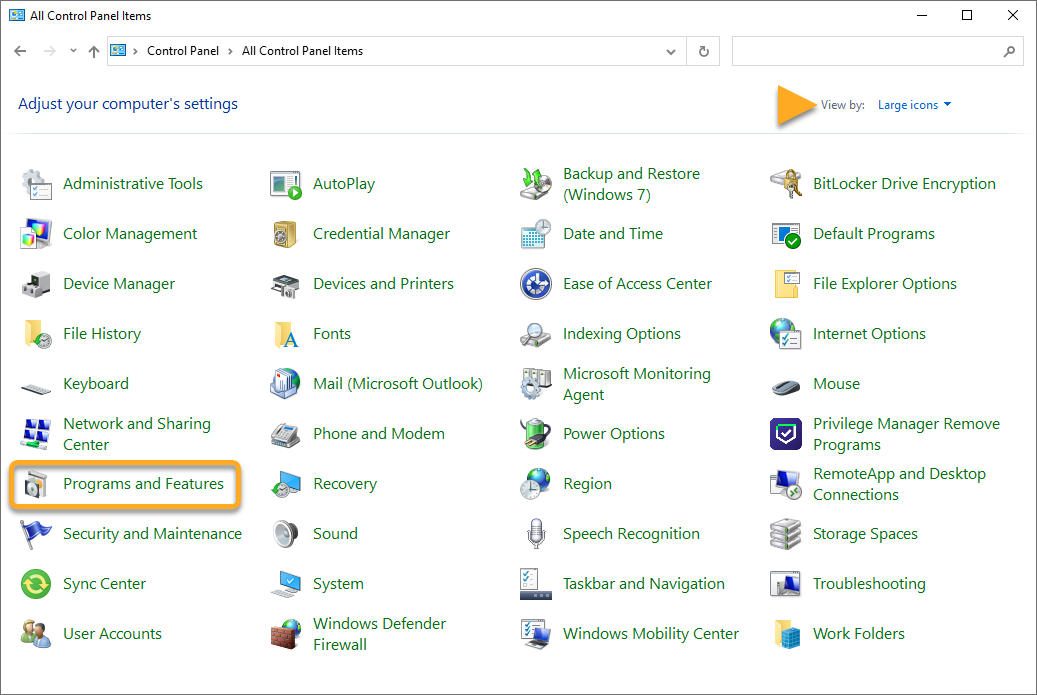Expand the View by Large icons dropdown
Image resolution: width=1037 pixels, height=695 pixels.
pos(914,105)
